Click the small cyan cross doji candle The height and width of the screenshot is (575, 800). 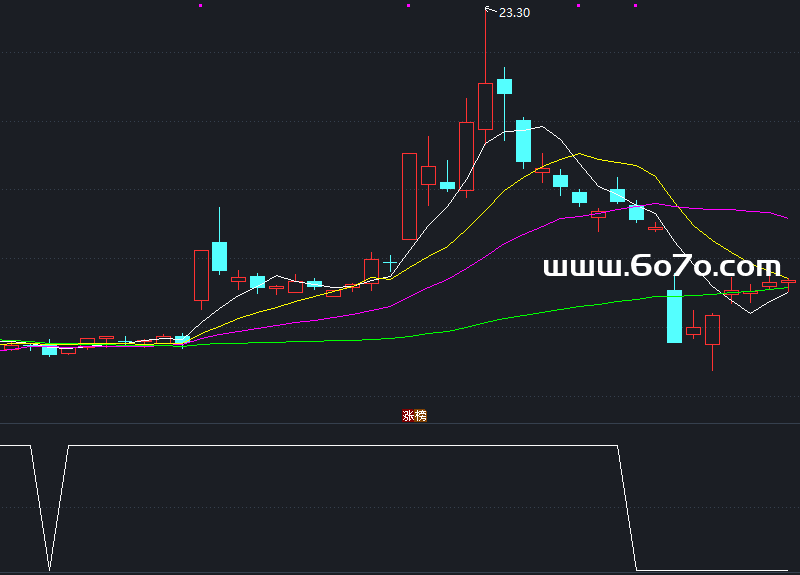pyautogui.click(x=389, y=263)
